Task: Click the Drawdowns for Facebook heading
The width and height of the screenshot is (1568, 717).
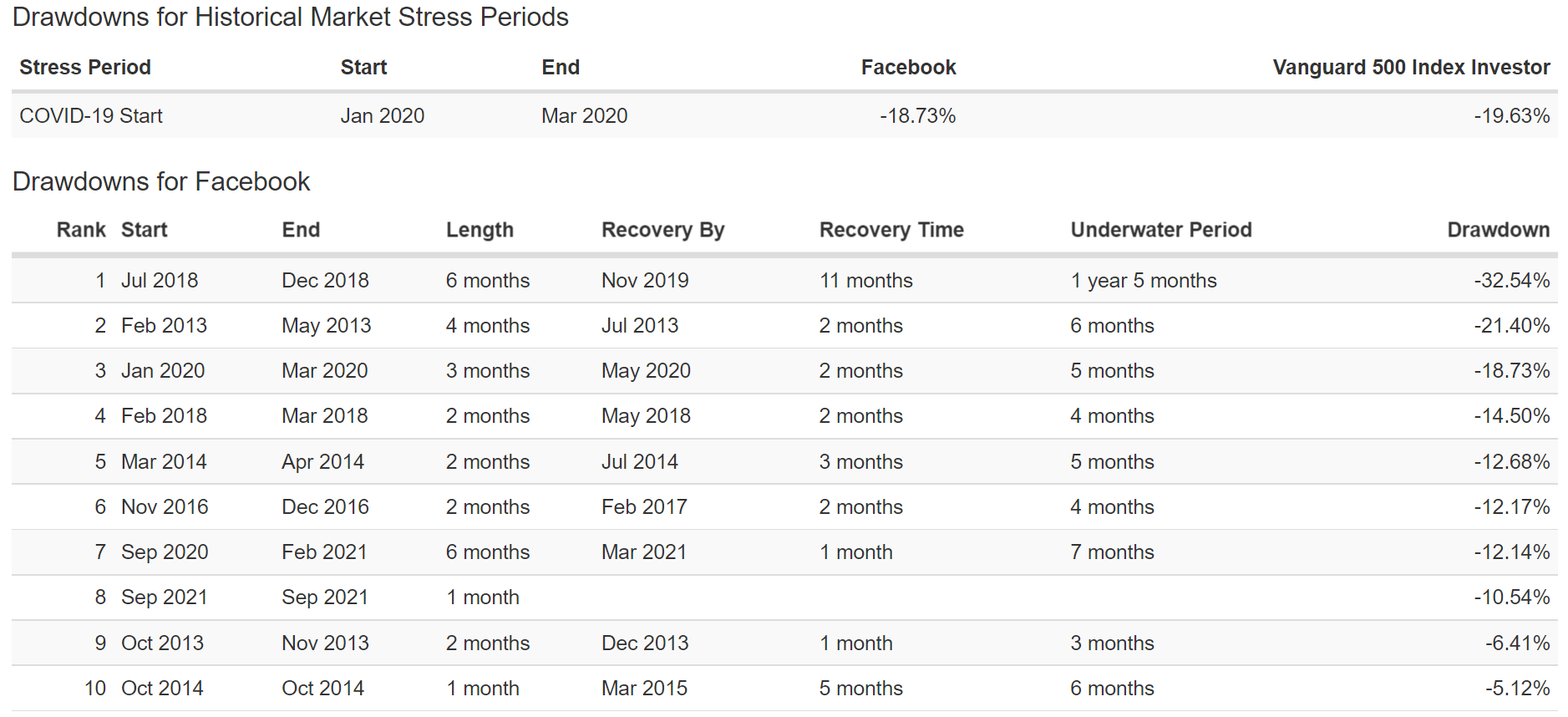Action: tap(161, 182)
